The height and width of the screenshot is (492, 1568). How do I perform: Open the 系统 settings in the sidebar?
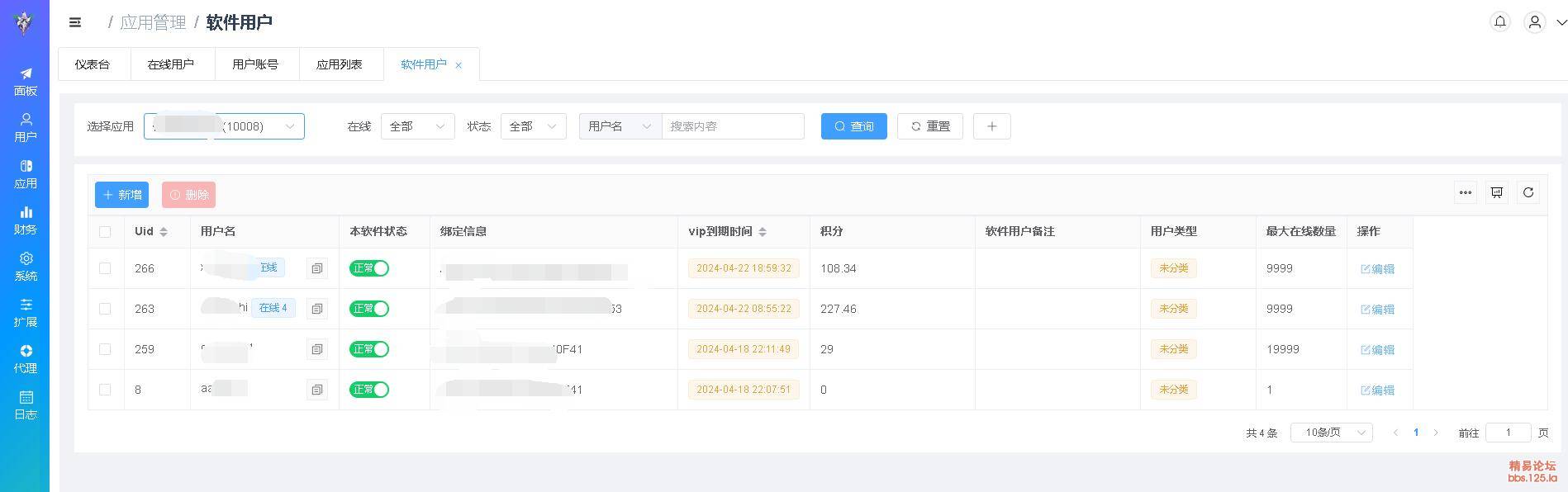25,267
